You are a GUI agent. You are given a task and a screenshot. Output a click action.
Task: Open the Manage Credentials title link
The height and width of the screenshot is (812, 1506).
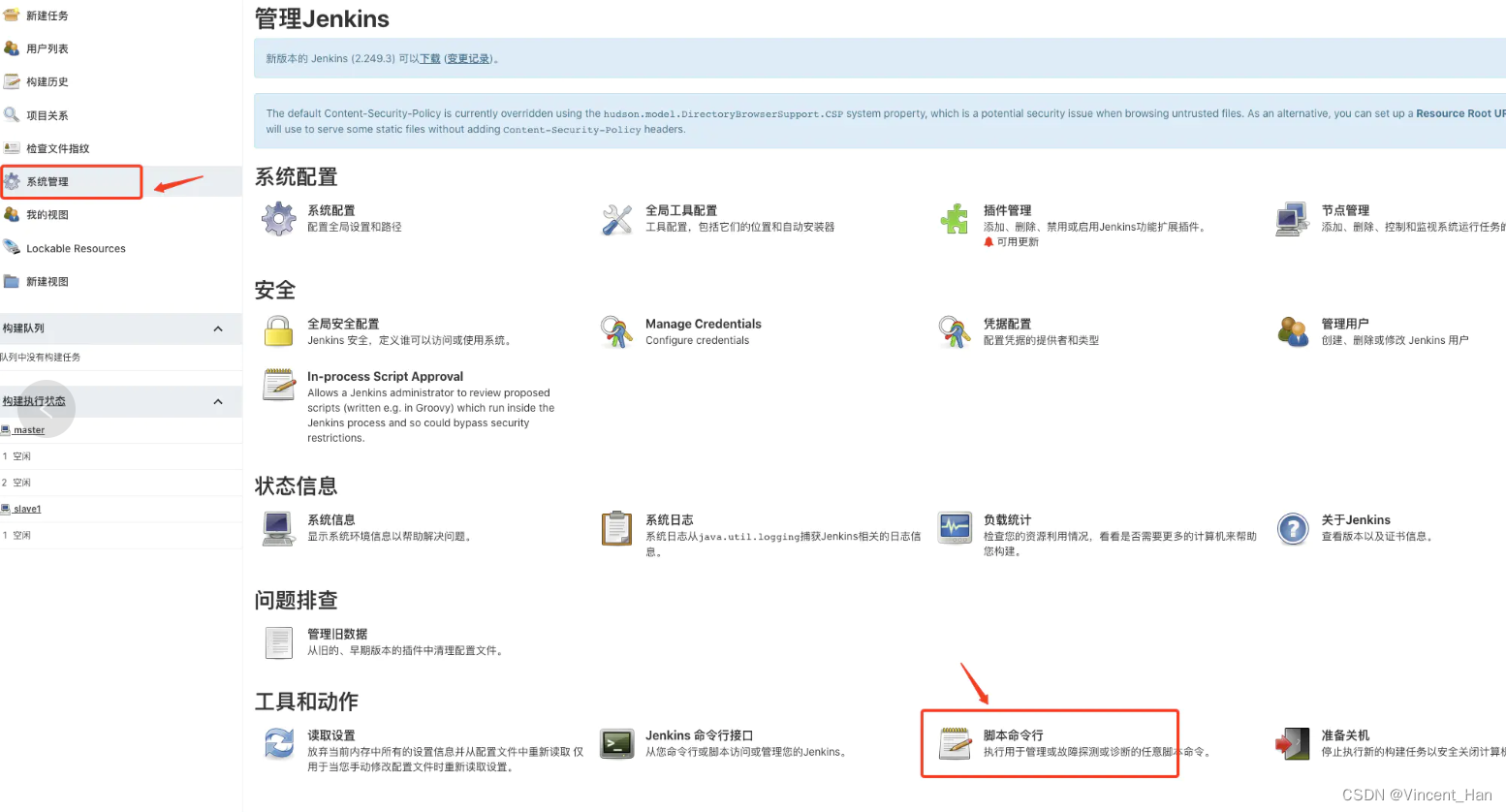704,324
